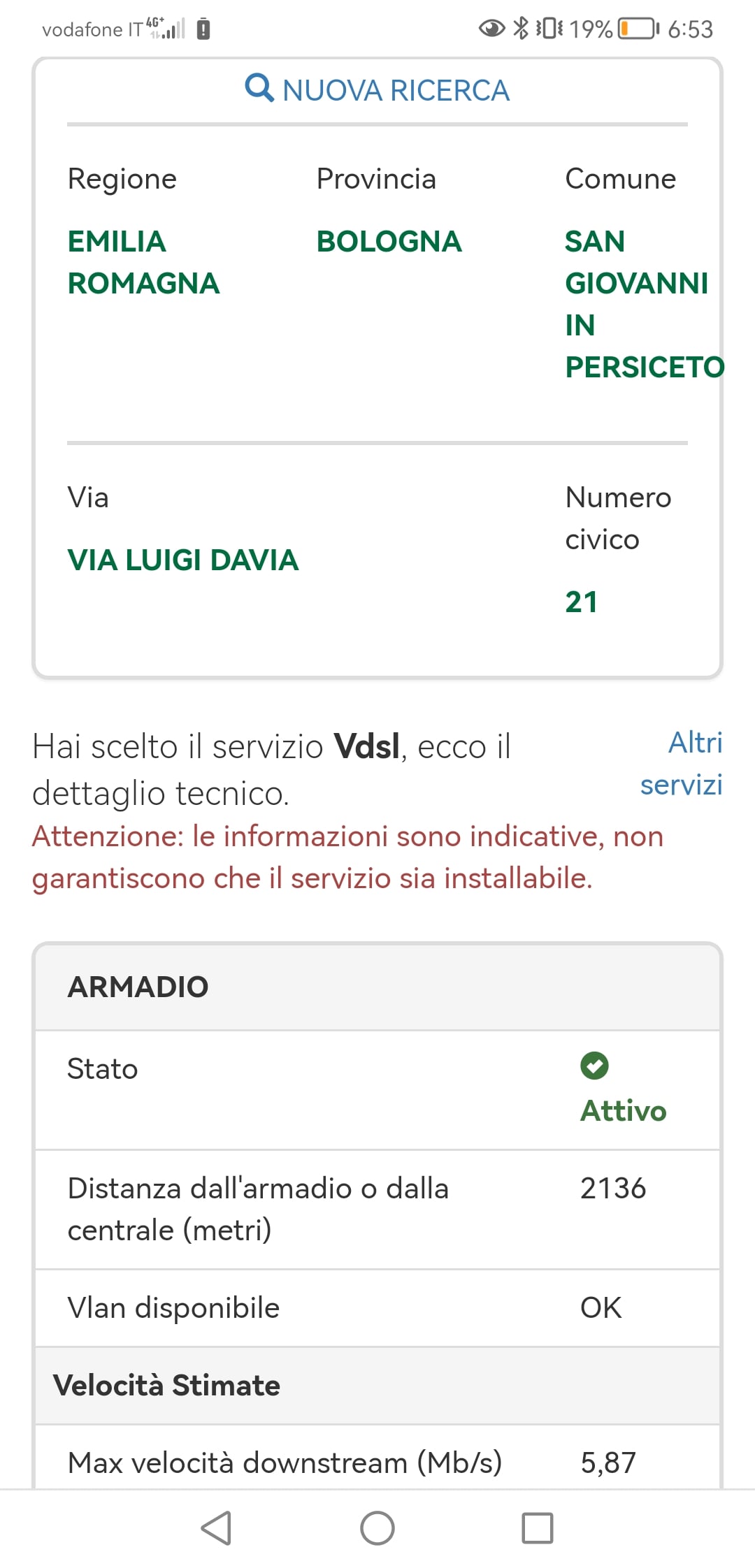Tap the Android back triangle button

click(x=217, y=1527)
